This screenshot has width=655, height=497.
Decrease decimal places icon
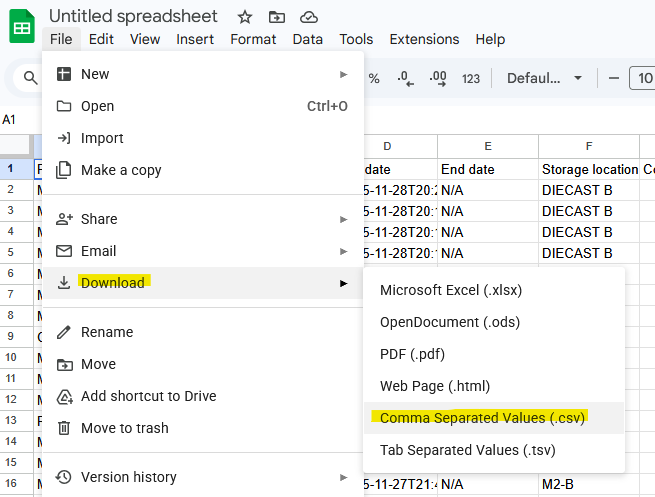(405, 78)
